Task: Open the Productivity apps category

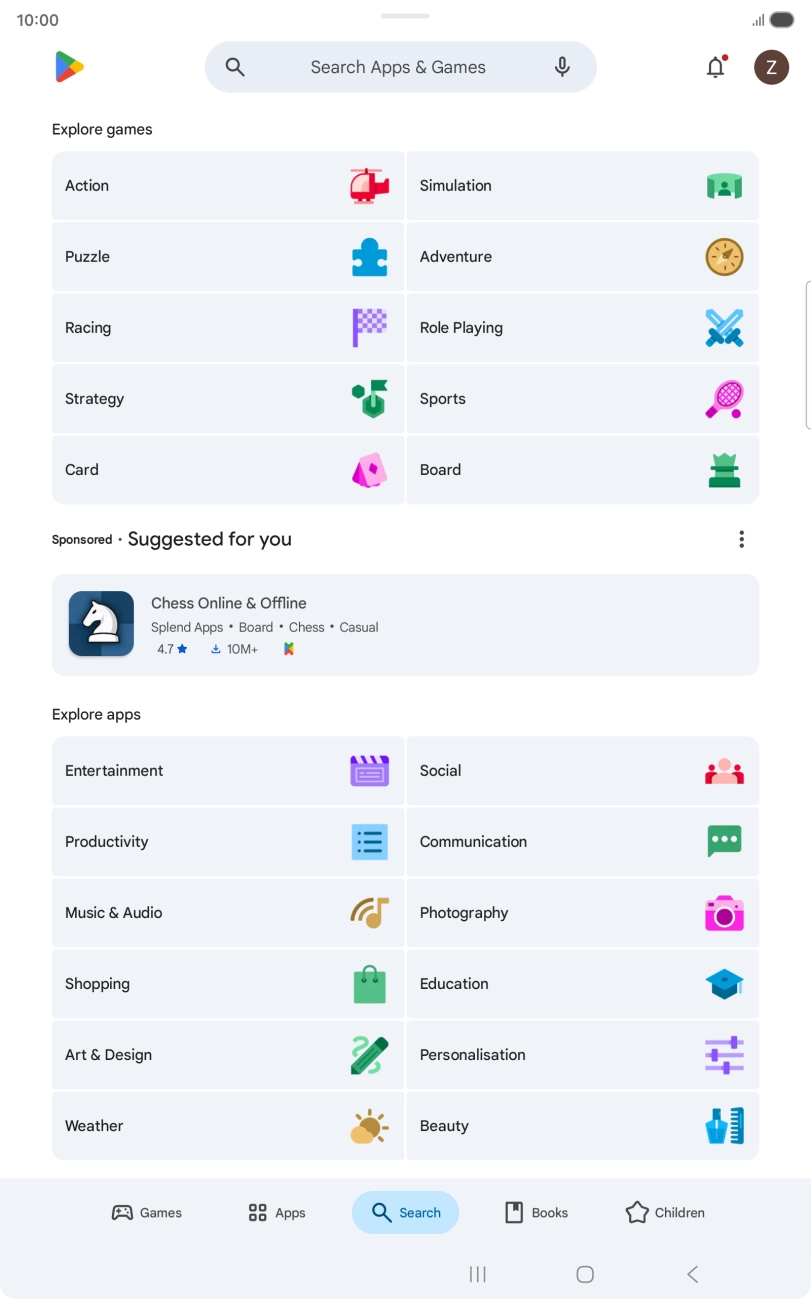Action: pos(228,842)
